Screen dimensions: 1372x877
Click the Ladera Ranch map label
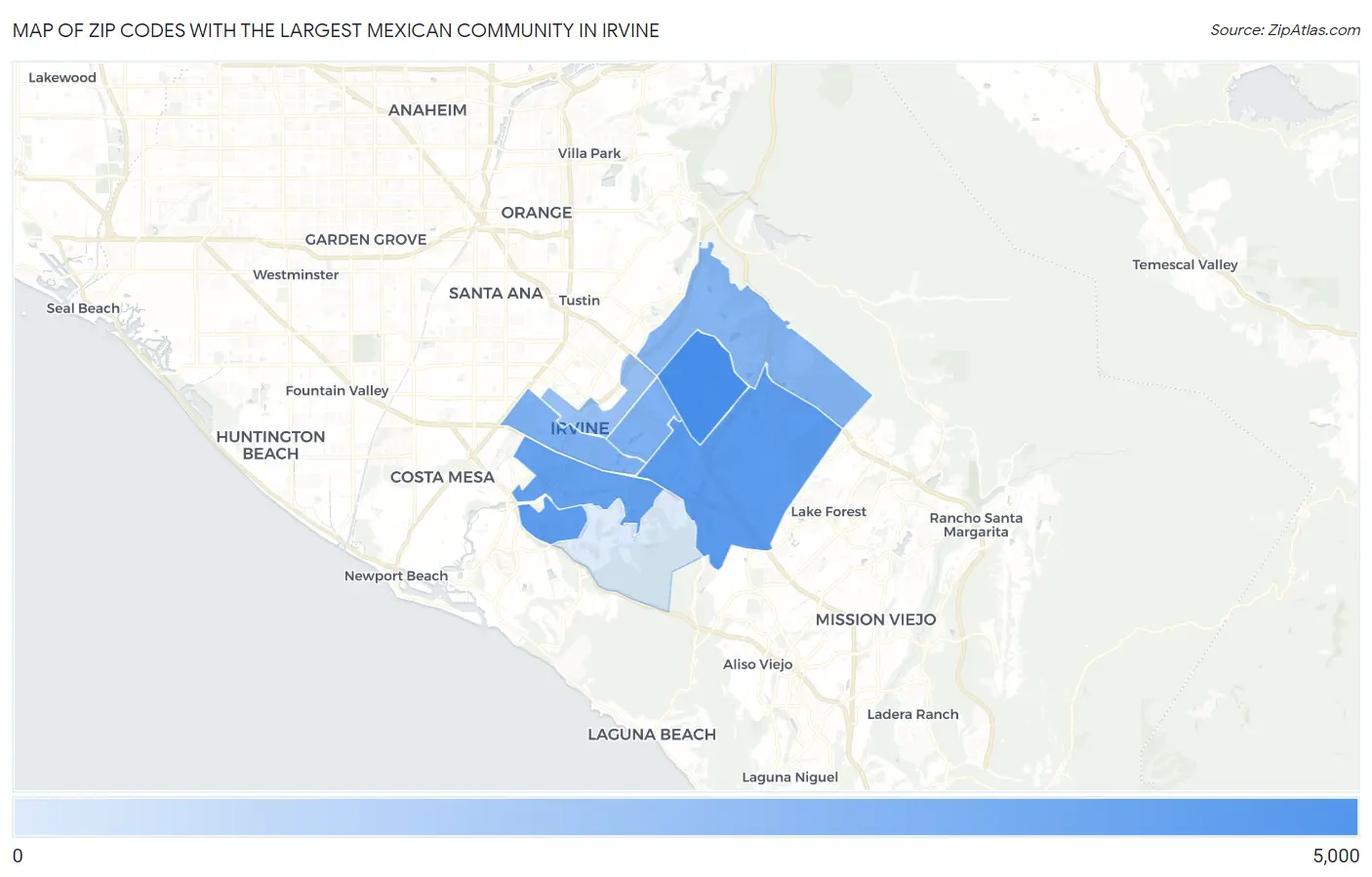click(x=913, y=714)
